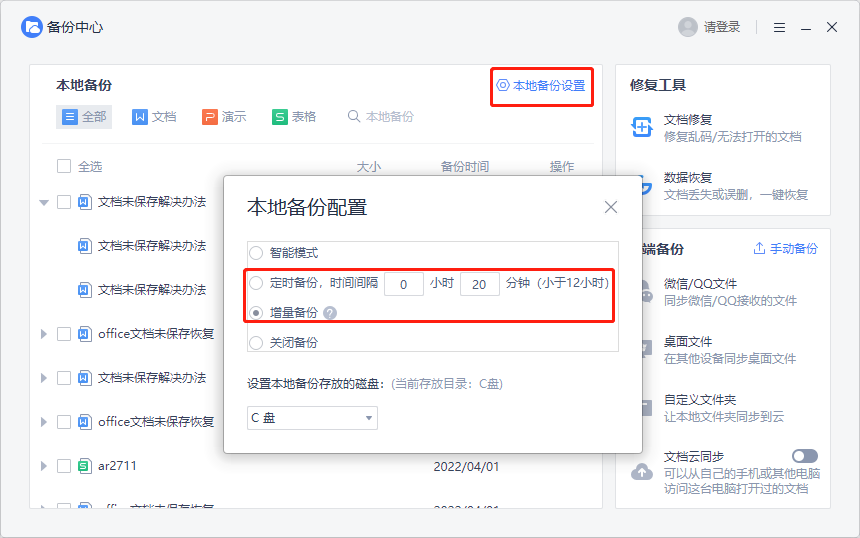This screenshot has height=538, width=860.
Task: Click the 文档修复 repair tool icon
Action: coord(642,127)
